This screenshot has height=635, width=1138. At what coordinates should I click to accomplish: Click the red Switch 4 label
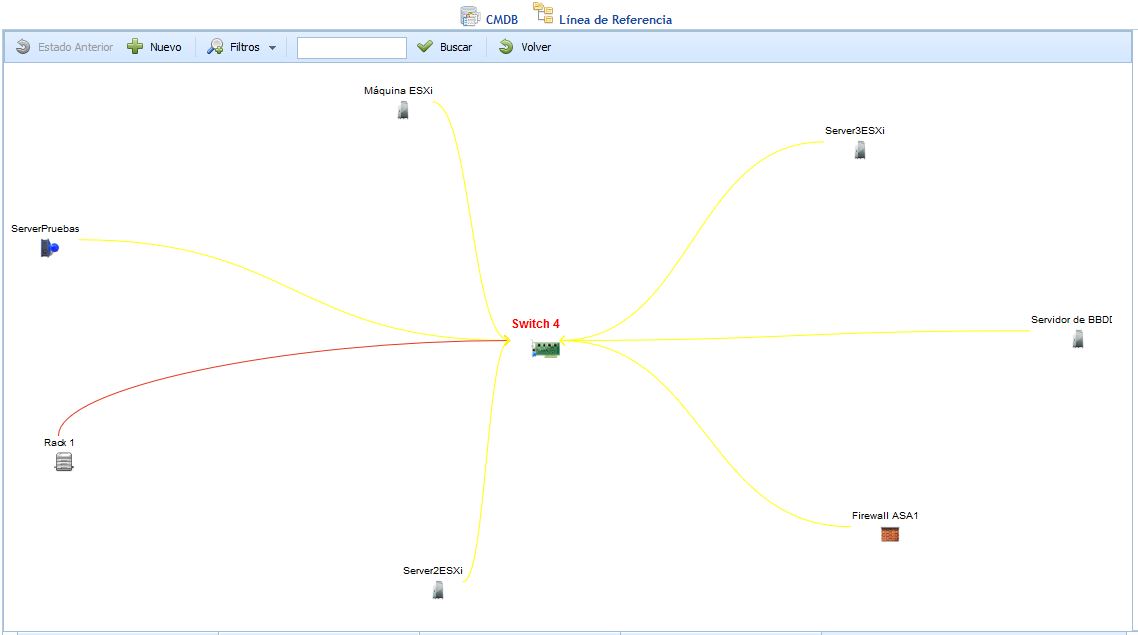pyautogui.click(x=536, y=323)
